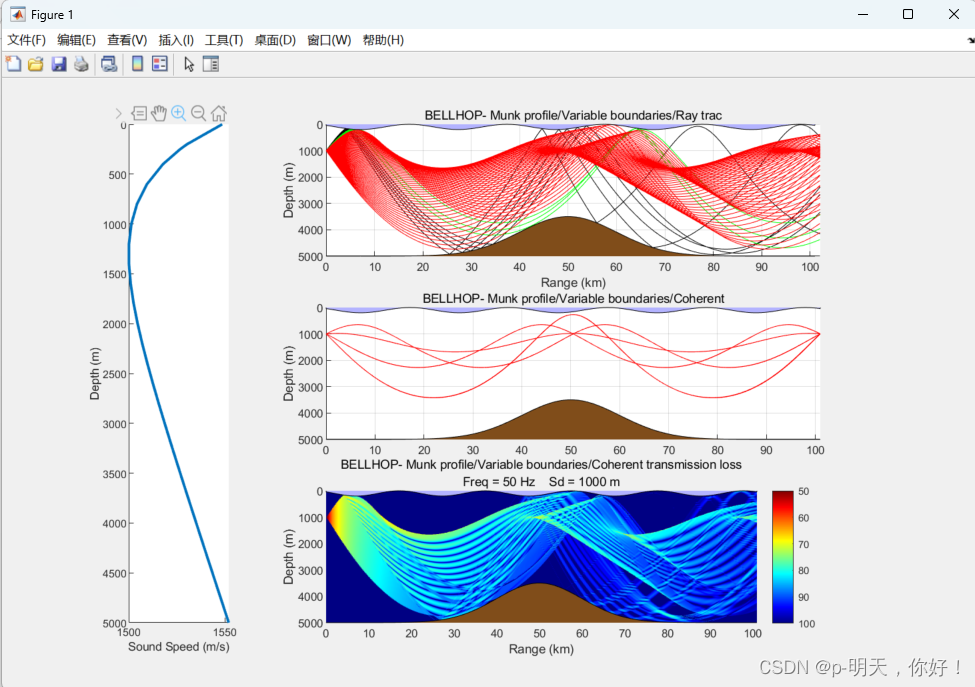Expand axes toolbar with the chevron
The height and width of the screenshot is (687, 975).
pyautogui.click(x=119, y=113)
